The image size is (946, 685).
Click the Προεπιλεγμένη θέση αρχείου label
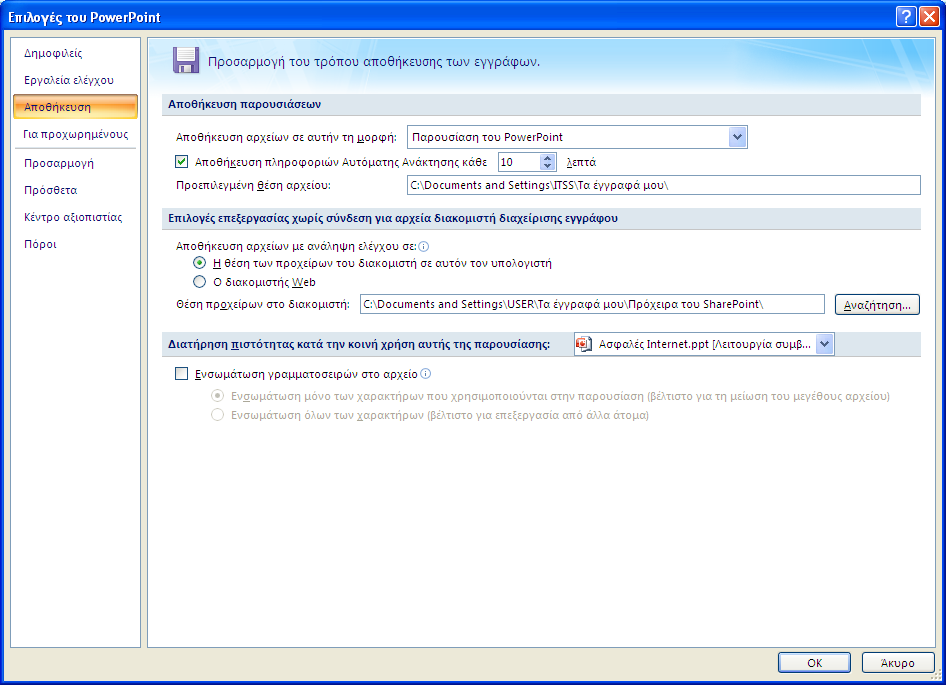(253, 185)
